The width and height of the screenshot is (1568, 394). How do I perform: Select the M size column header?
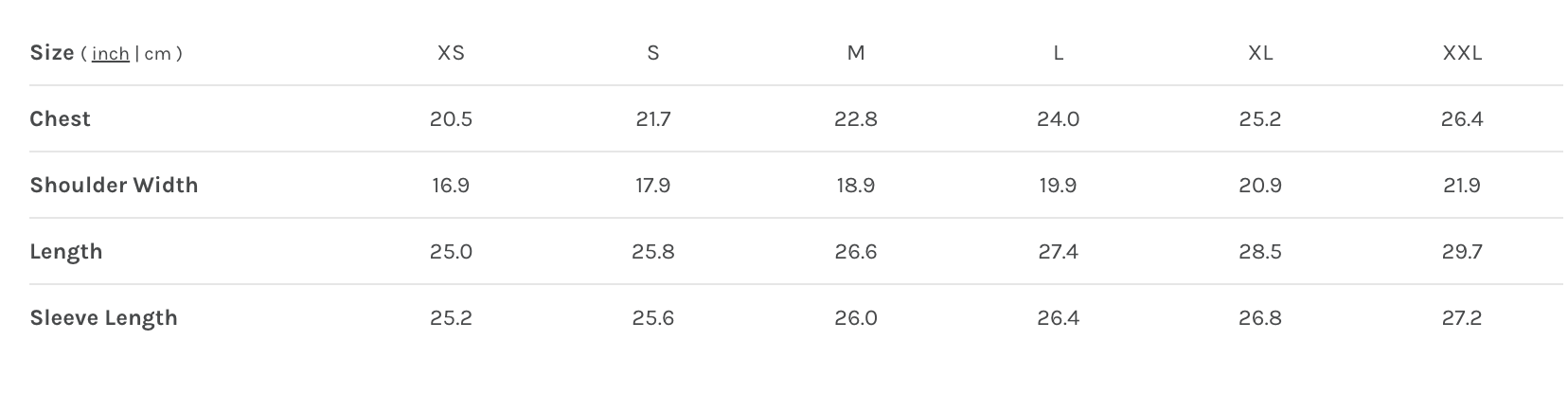click(856, 53)
